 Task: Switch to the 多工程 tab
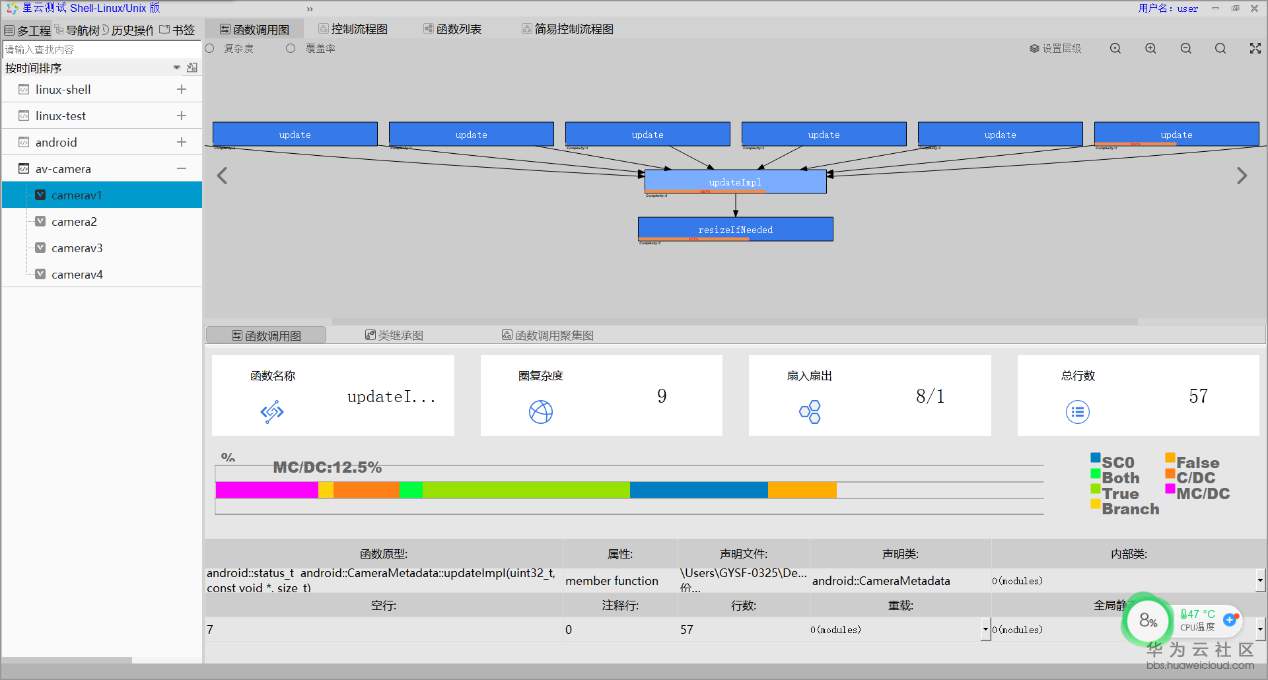click(27, 30)
